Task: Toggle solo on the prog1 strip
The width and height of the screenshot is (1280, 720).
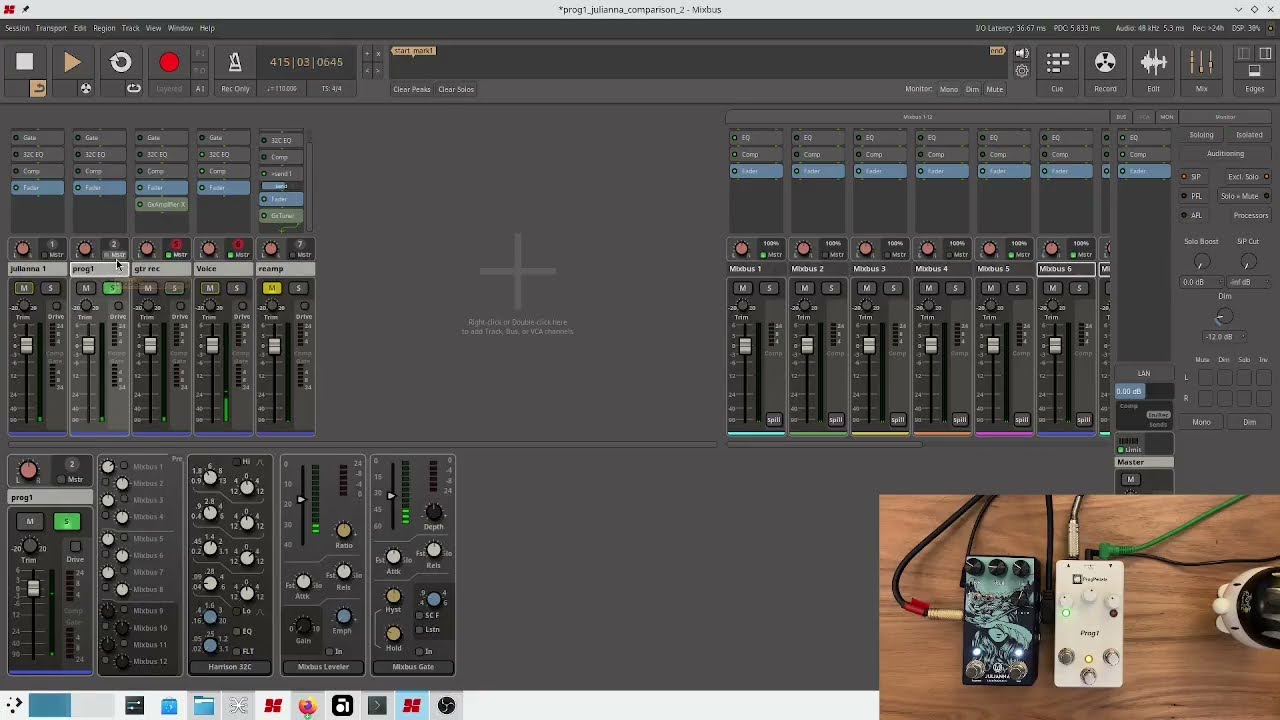Action: [112, 288]
